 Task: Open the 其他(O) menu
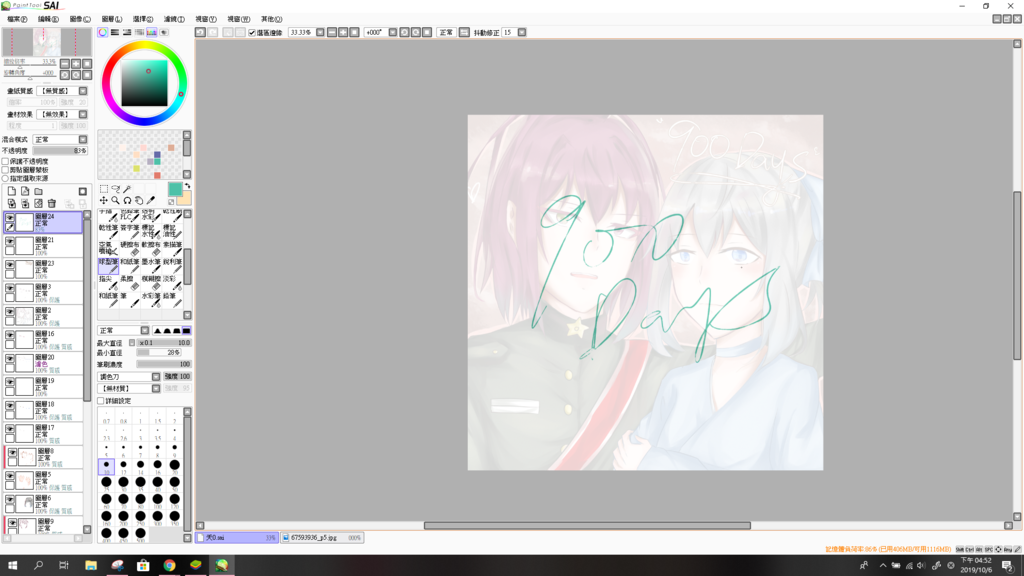pyautogui.click(x=271, y=19)
